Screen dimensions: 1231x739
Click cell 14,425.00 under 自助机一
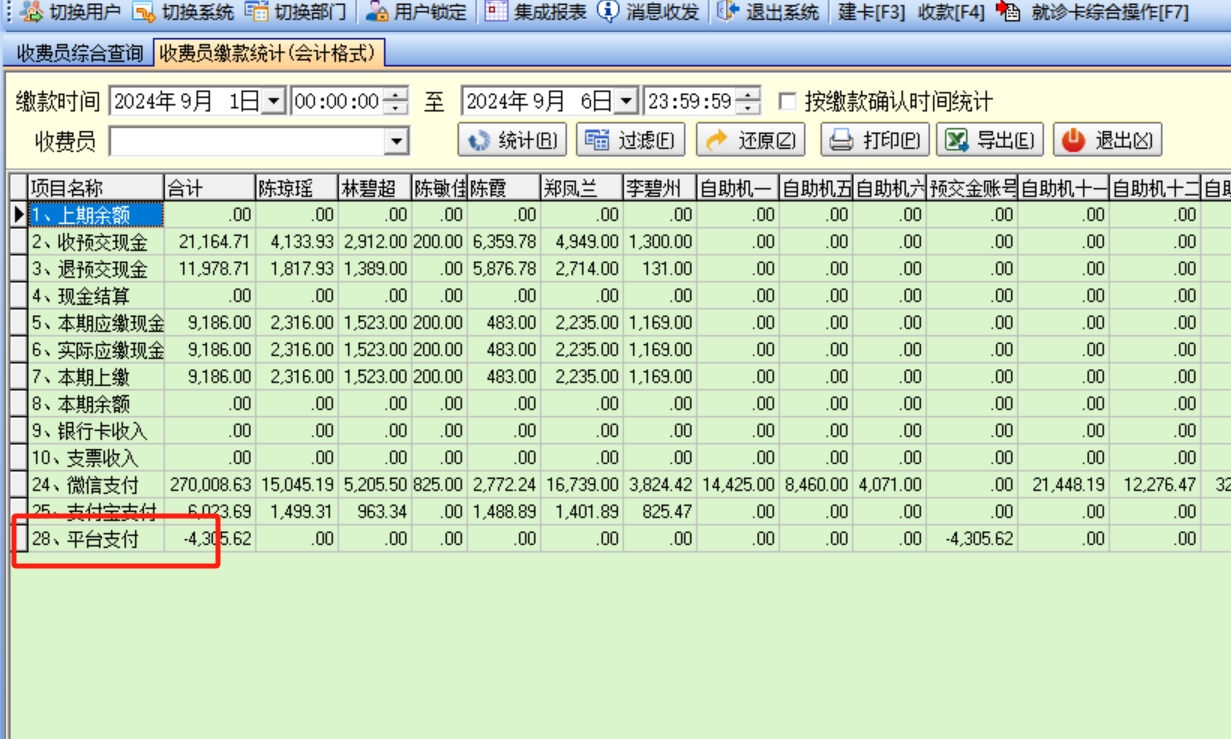click(738, 485)
